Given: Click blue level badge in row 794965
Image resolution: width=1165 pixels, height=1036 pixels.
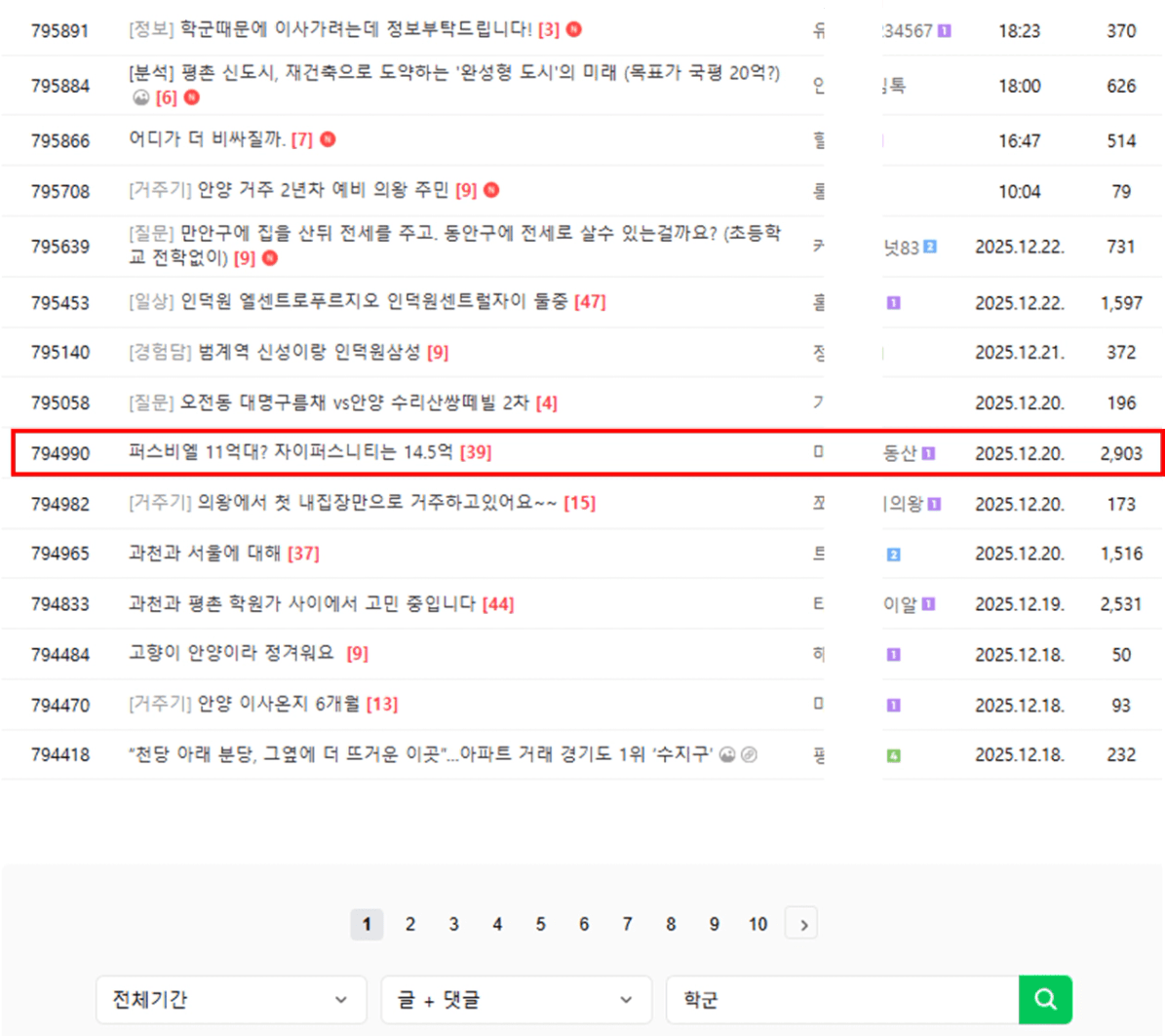Looking at the screenshot, I should (x=894, y=554).
